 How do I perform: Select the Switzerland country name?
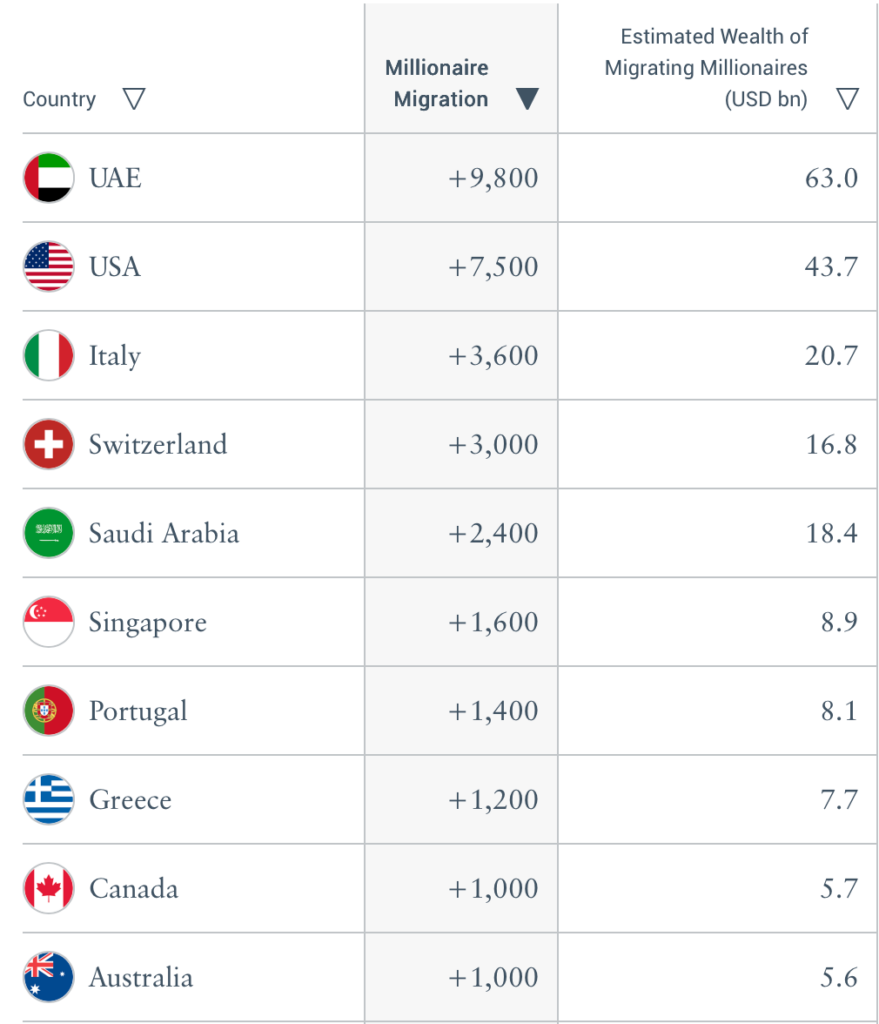(158, 444)
